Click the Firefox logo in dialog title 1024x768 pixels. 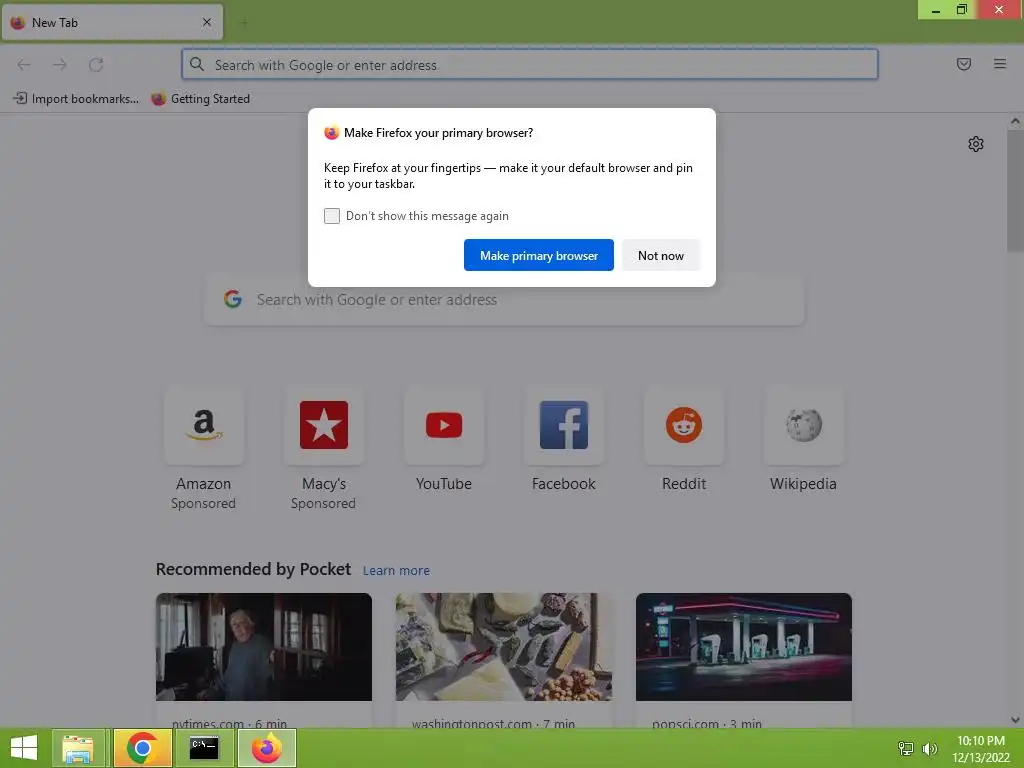332,133
